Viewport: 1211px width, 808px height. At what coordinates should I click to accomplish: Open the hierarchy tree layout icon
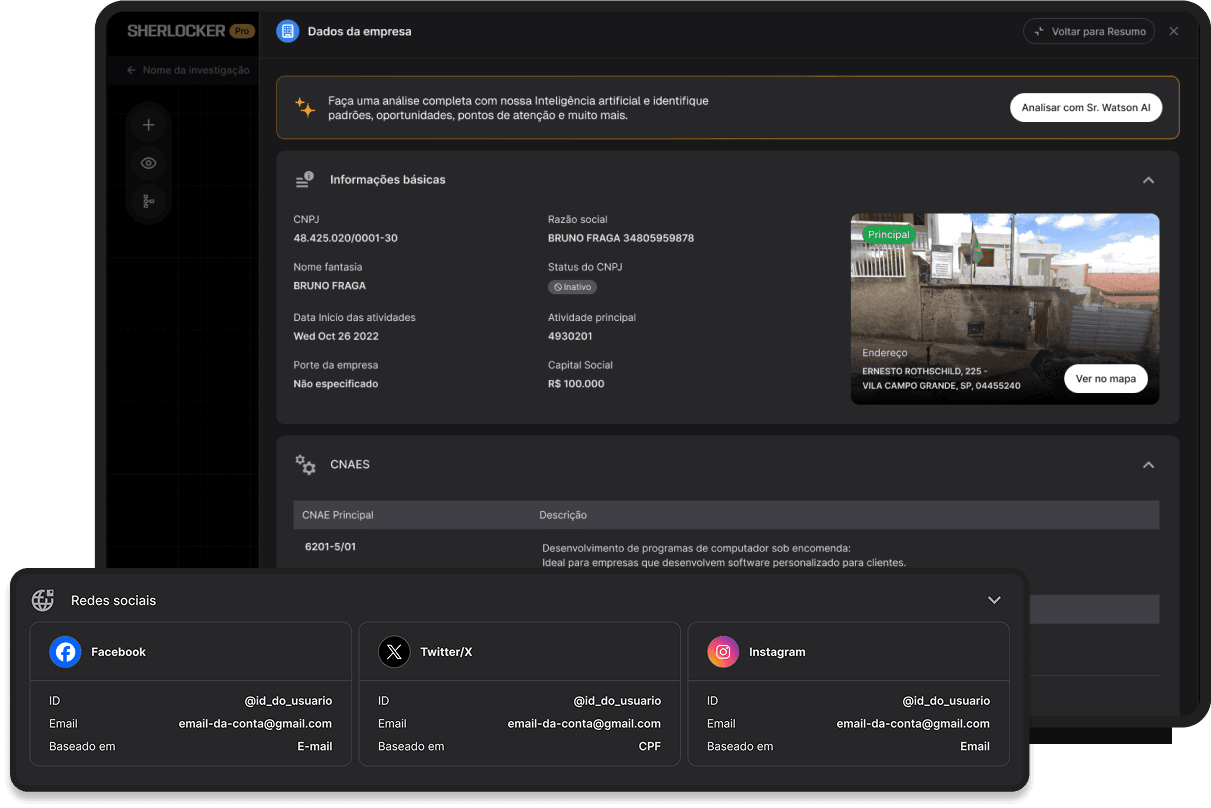point(149,201)
